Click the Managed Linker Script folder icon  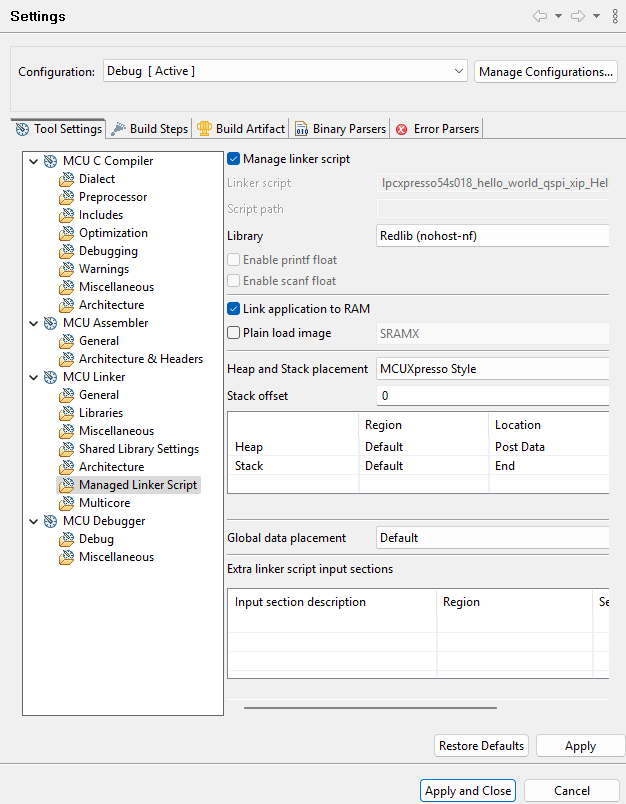(66, 485)
